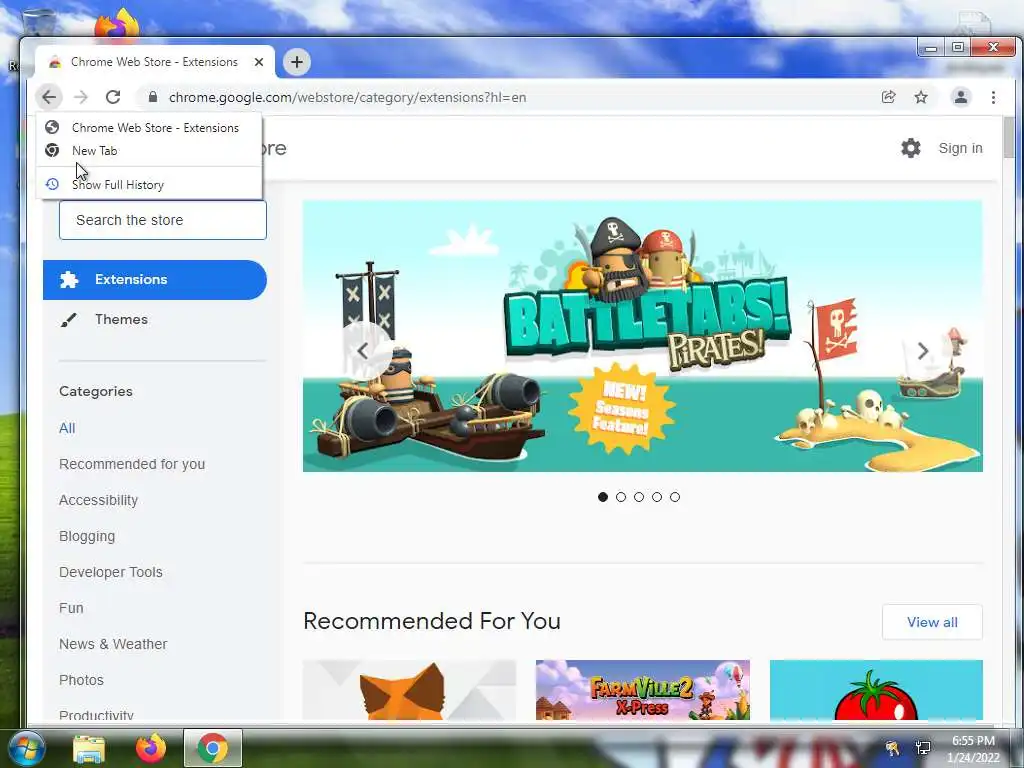Click the Forward navigation arrow
The width and height of the screenshot is (1024, 768).
(81, 97)
